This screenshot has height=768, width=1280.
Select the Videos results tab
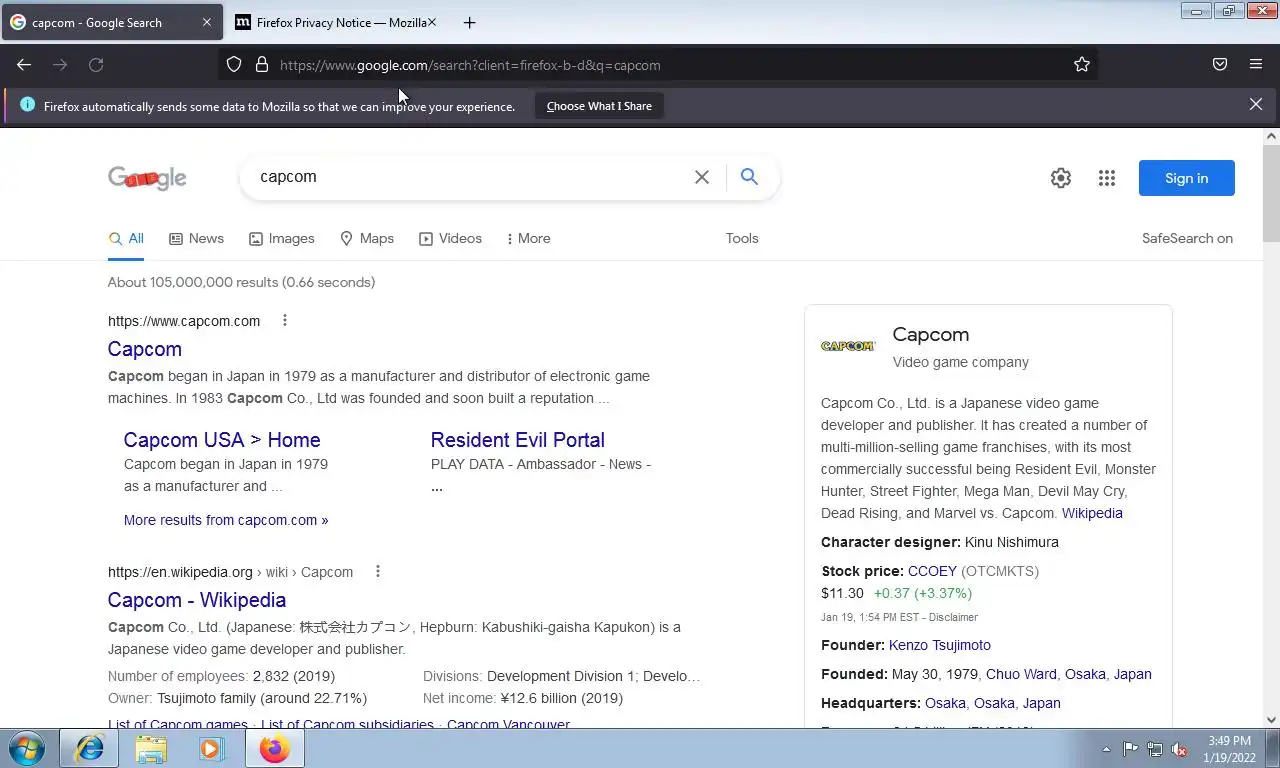coord(450,239)
